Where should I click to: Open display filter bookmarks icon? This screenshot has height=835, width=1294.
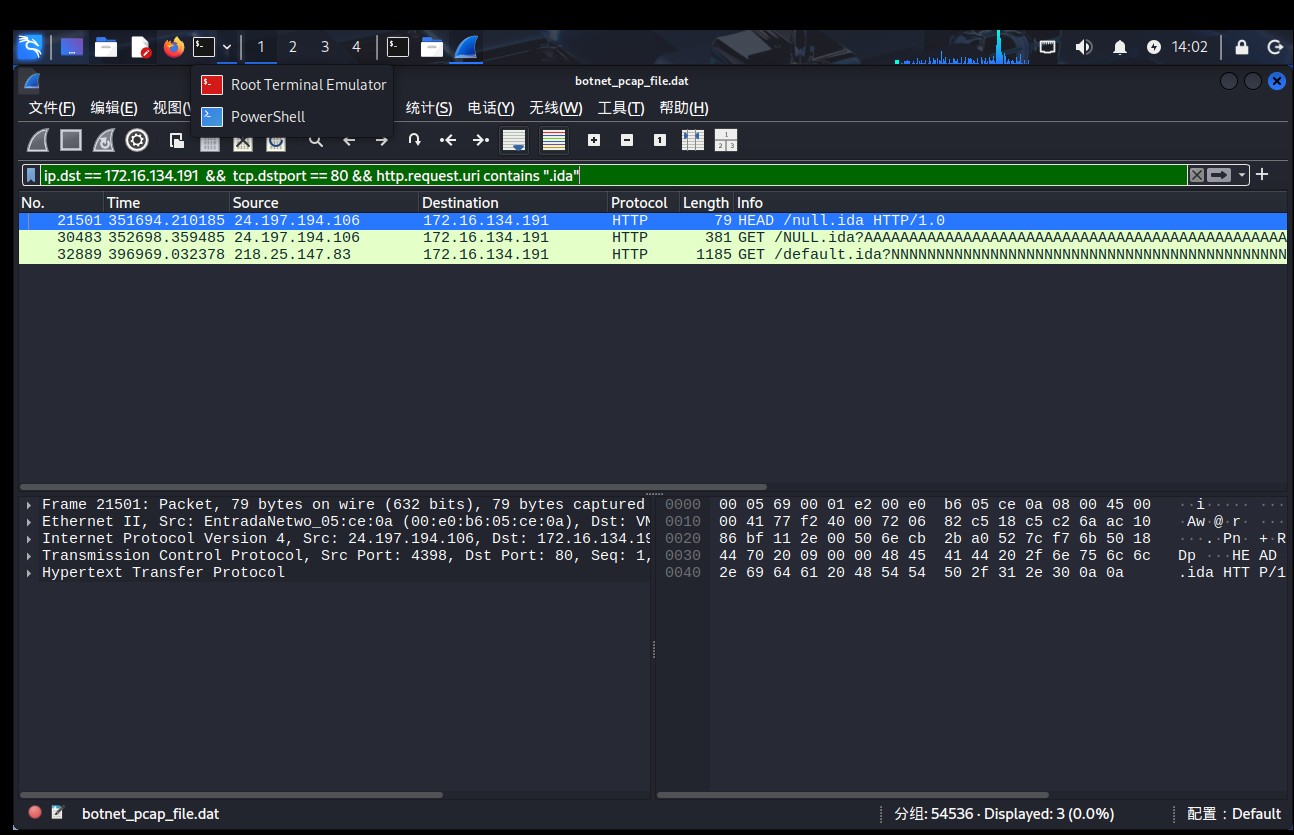pyautogui.click(x=32, y=175)
